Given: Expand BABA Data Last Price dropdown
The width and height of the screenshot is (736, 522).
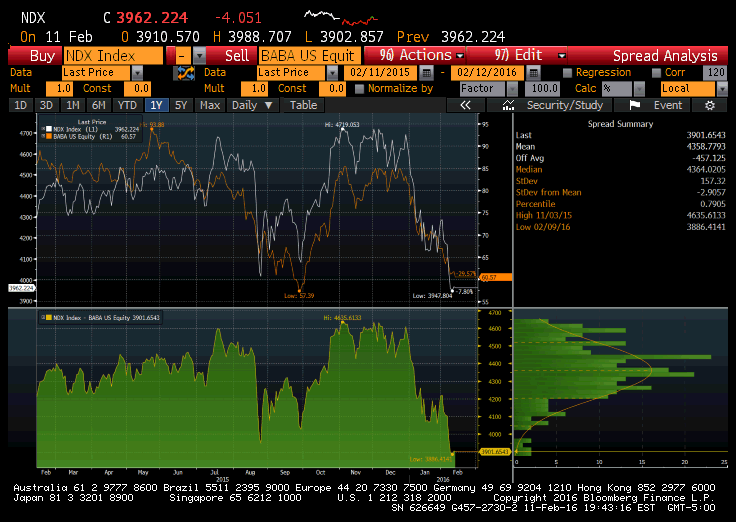Looking at the screenshot, I should point(332,73).
